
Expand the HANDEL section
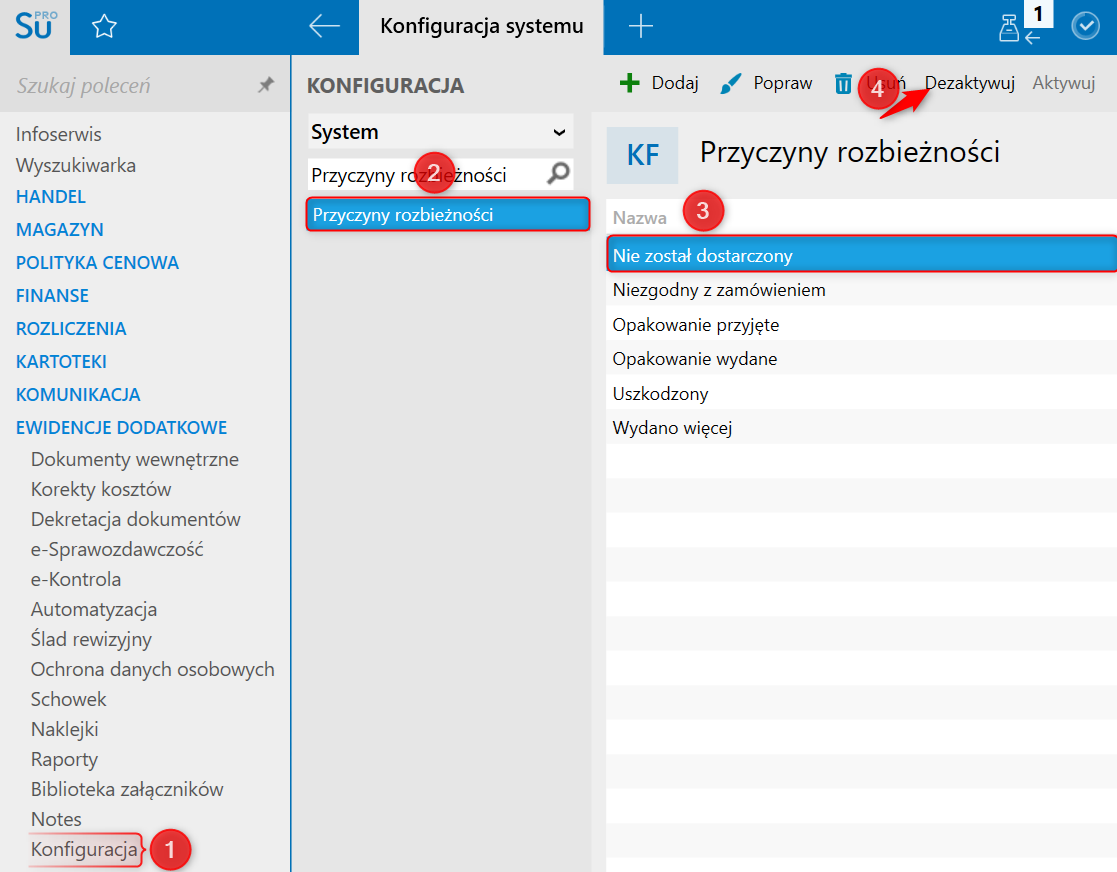click(51, 197)
